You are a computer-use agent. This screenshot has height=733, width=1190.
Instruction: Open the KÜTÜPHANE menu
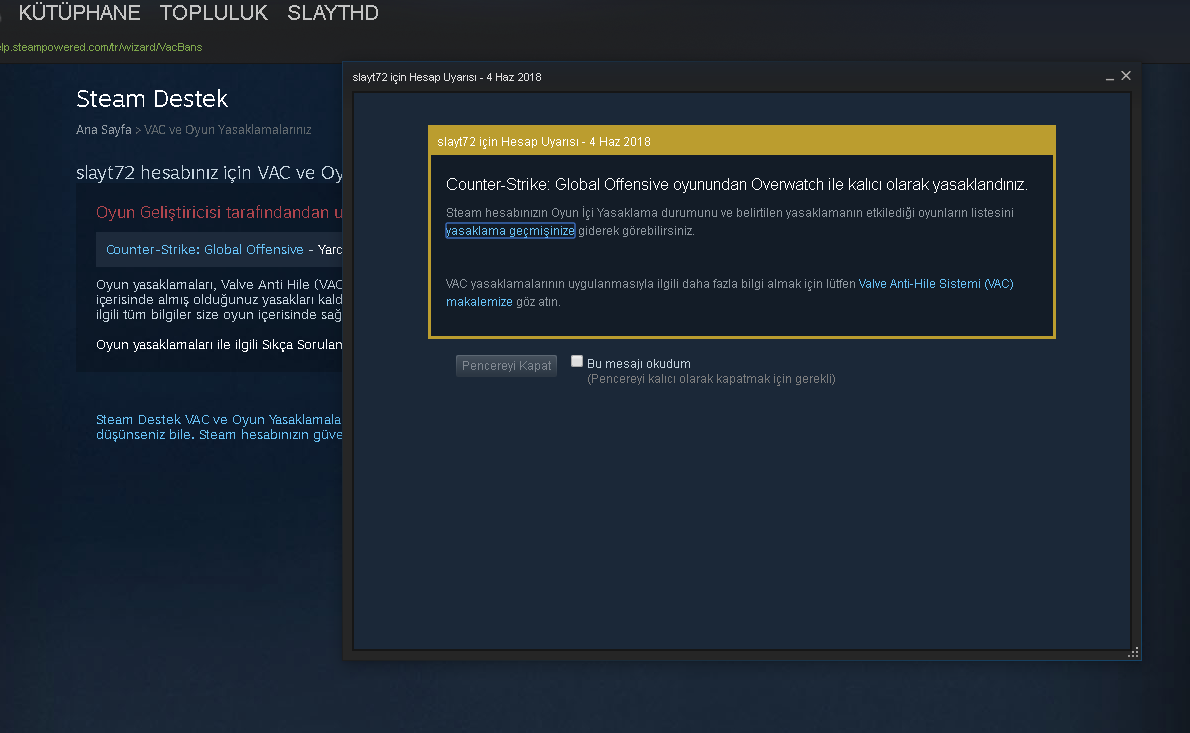point(79,13)
